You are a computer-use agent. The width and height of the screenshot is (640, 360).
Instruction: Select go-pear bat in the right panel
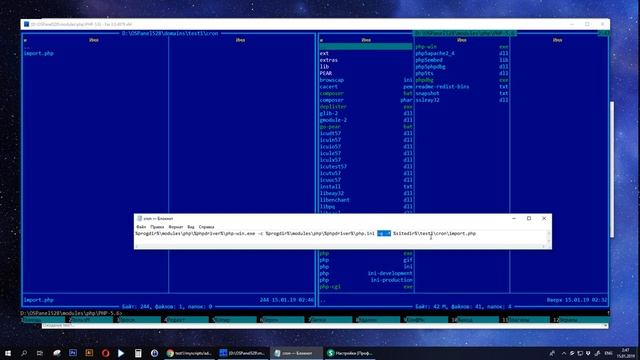coord(366,127)
